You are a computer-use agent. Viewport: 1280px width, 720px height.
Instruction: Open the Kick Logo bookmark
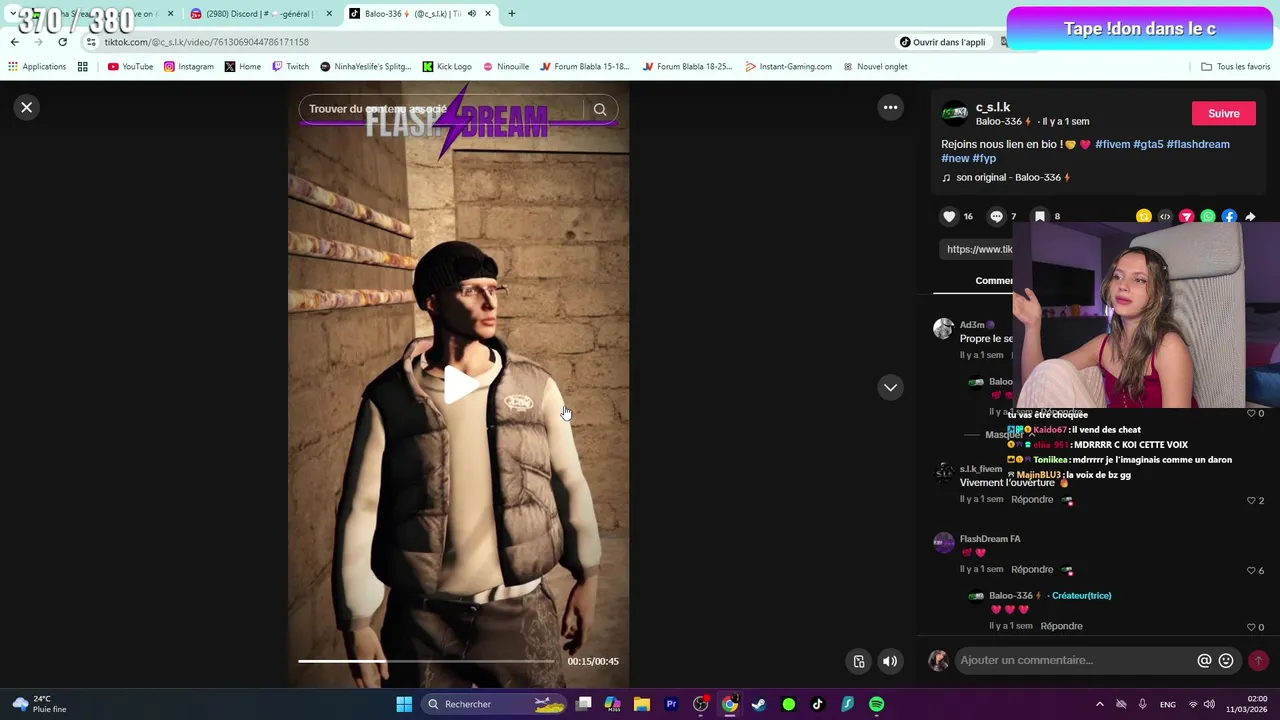(x=447, y=67)
